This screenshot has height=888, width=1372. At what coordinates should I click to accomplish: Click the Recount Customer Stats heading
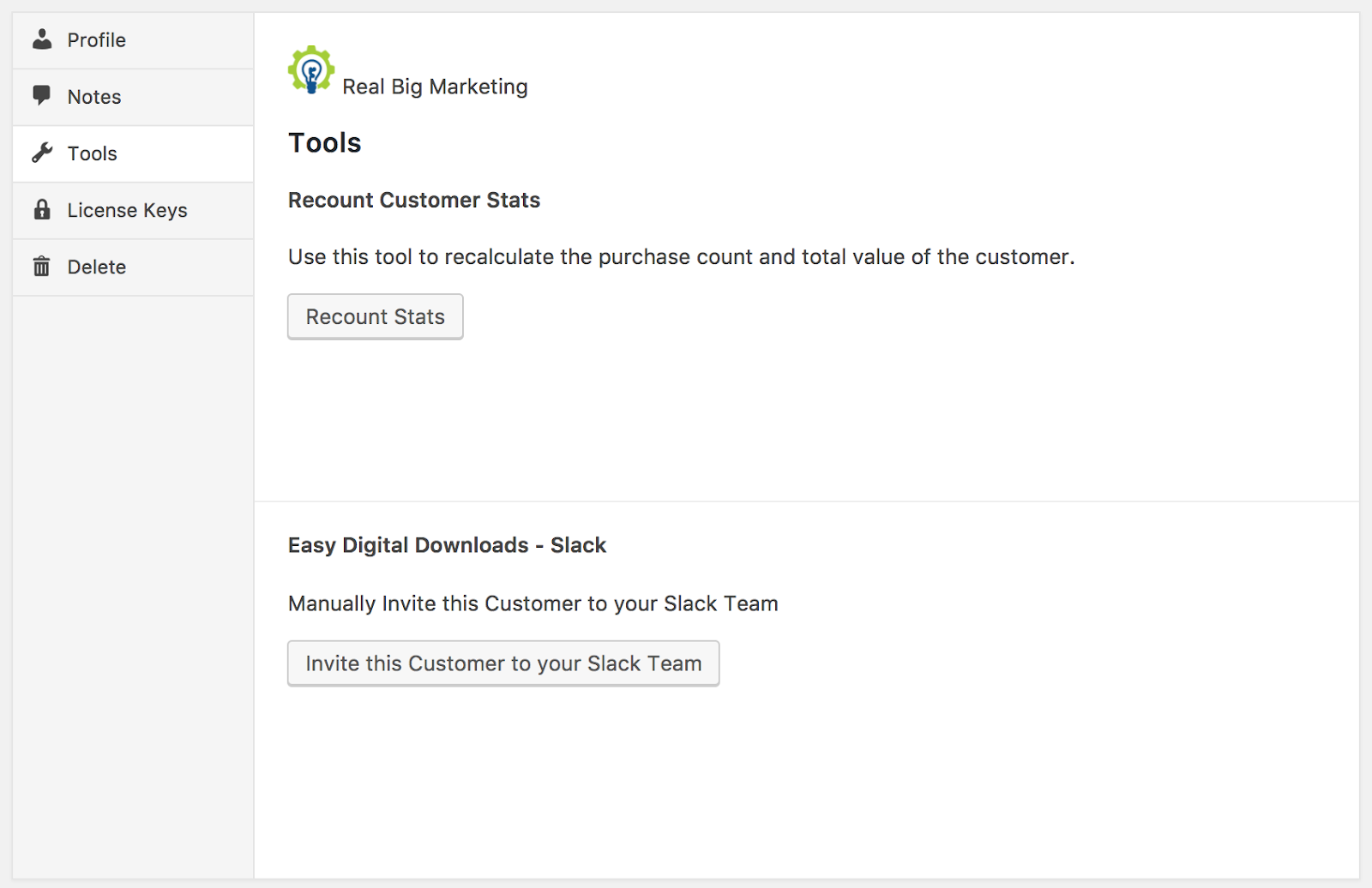pyautogui.click(x=414, y=200)
